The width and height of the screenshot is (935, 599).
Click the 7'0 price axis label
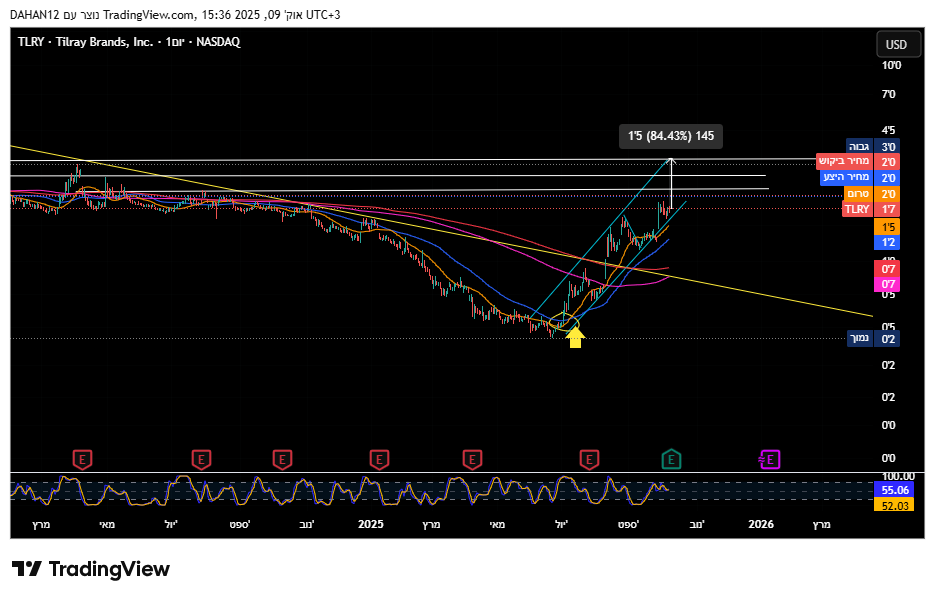(888, 94)
